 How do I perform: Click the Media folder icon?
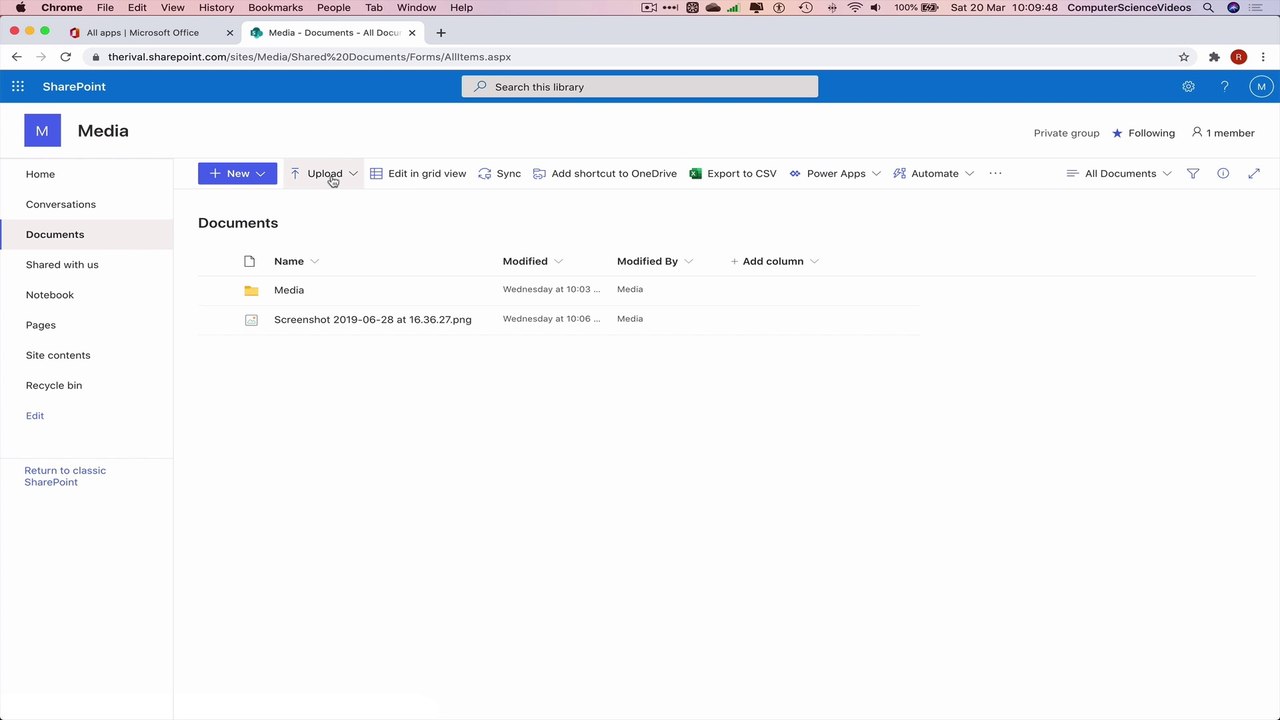pyautogui.click(x=251, y=290)
